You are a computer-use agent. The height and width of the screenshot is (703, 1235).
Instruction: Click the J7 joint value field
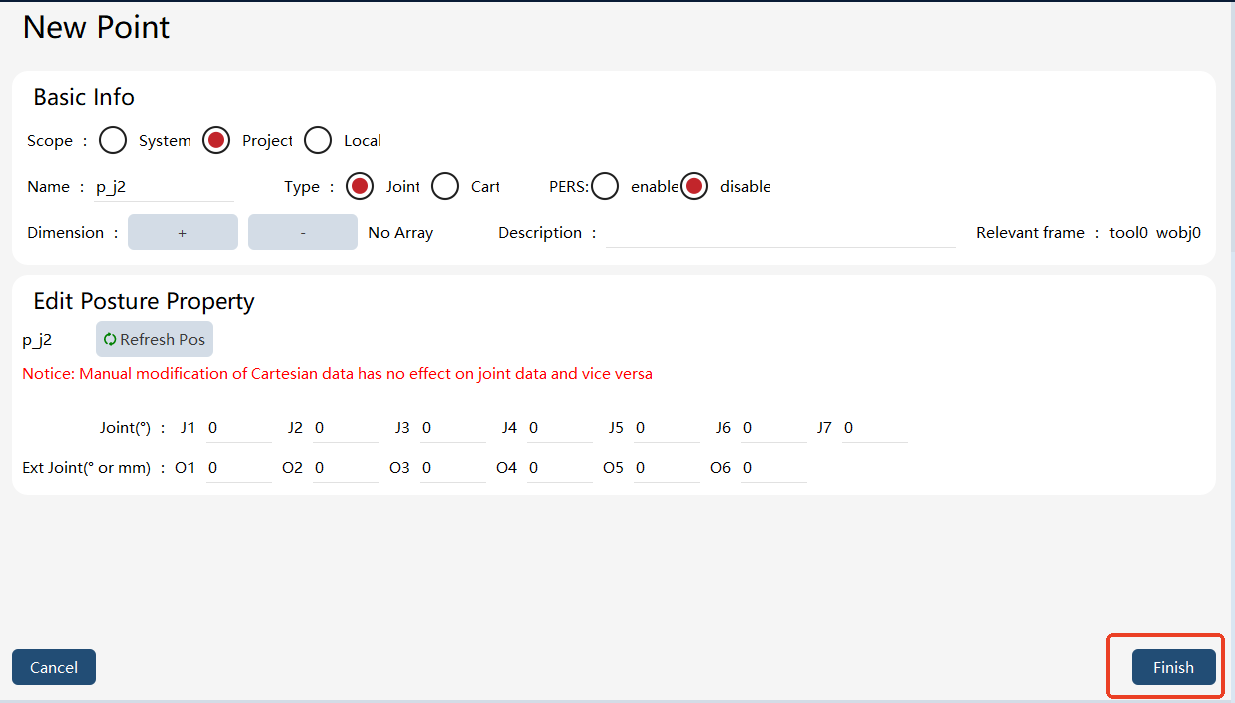(x=875, y=428)
